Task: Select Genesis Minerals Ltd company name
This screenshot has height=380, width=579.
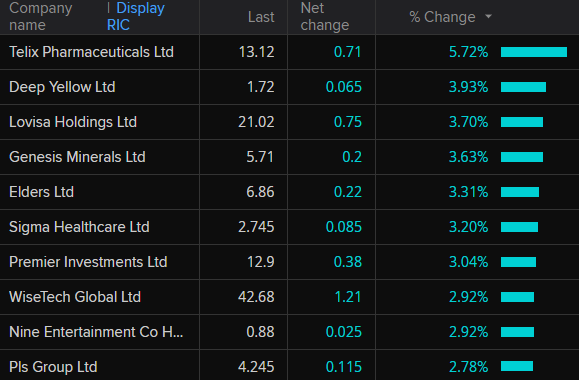Action: [x=77, y=157]
